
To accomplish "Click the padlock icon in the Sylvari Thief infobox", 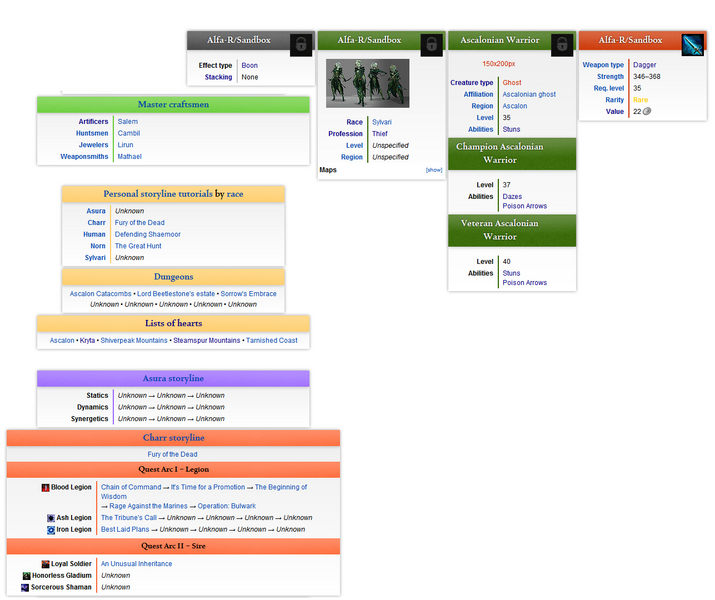I will pyautogui.click(x=431, y=45).
